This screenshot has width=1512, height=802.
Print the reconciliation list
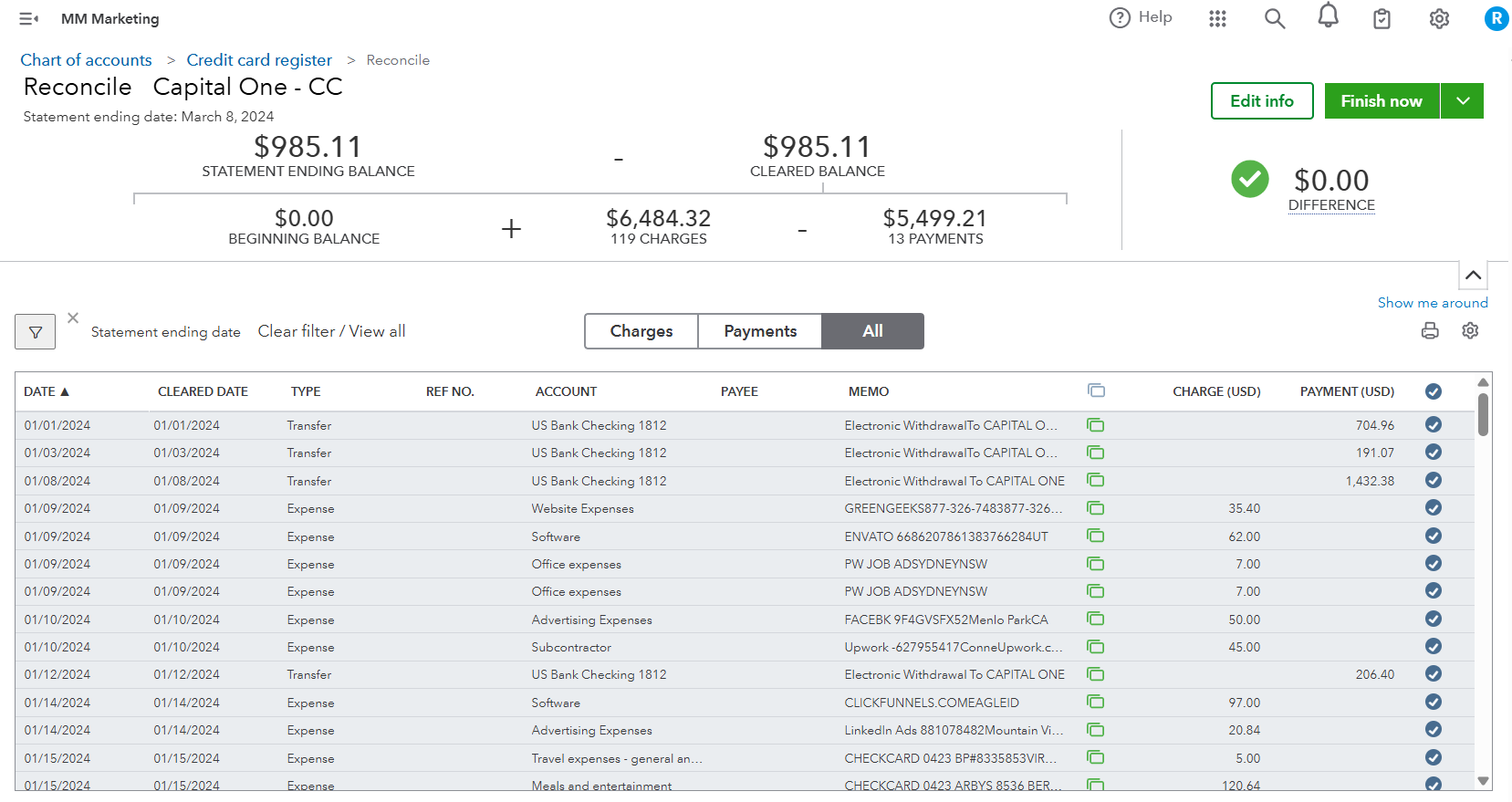1430,331
